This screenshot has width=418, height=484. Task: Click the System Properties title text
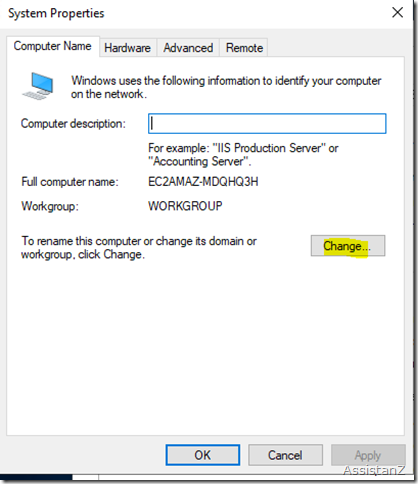(x=56, y=13)
